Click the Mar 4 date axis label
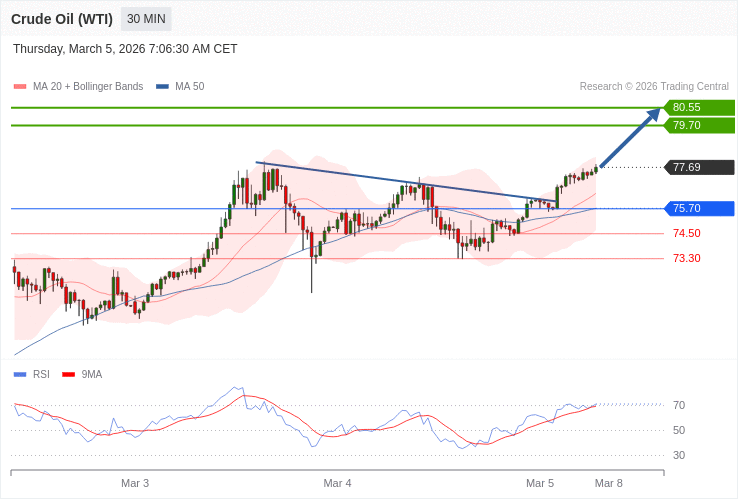 point(337,483)
